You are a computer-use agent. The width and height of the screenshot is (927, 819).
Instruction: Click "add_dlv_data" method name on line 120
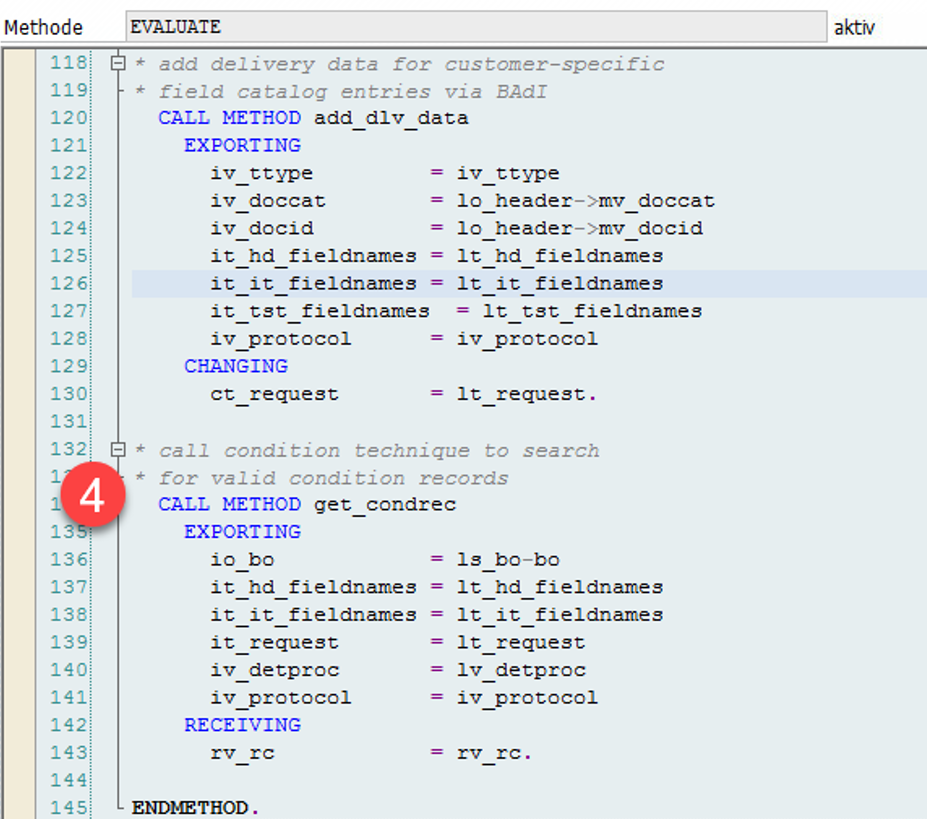pos(391,118)
